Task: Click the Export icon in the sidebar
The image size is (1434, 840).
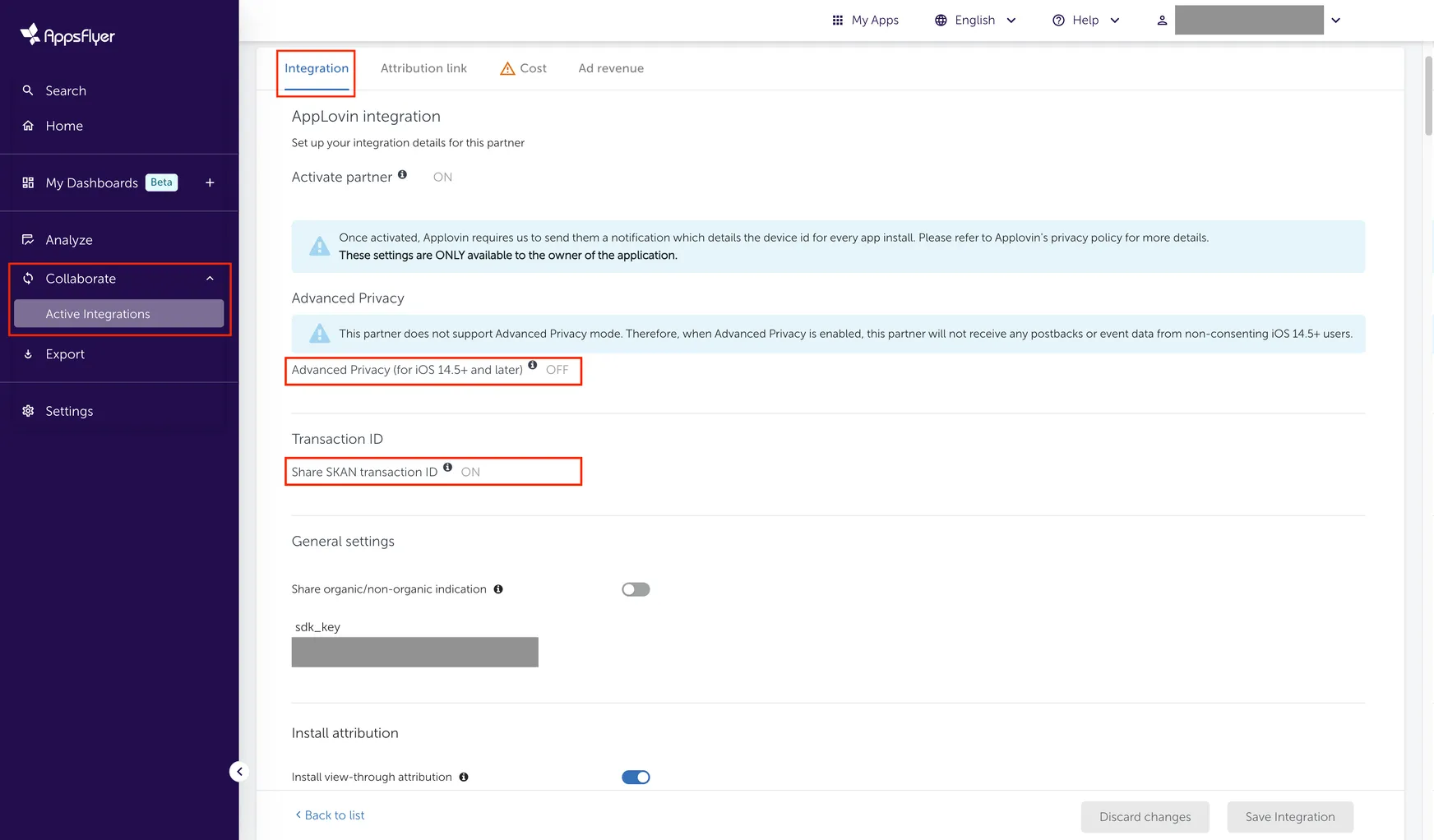Action: [x=27, y=353]
